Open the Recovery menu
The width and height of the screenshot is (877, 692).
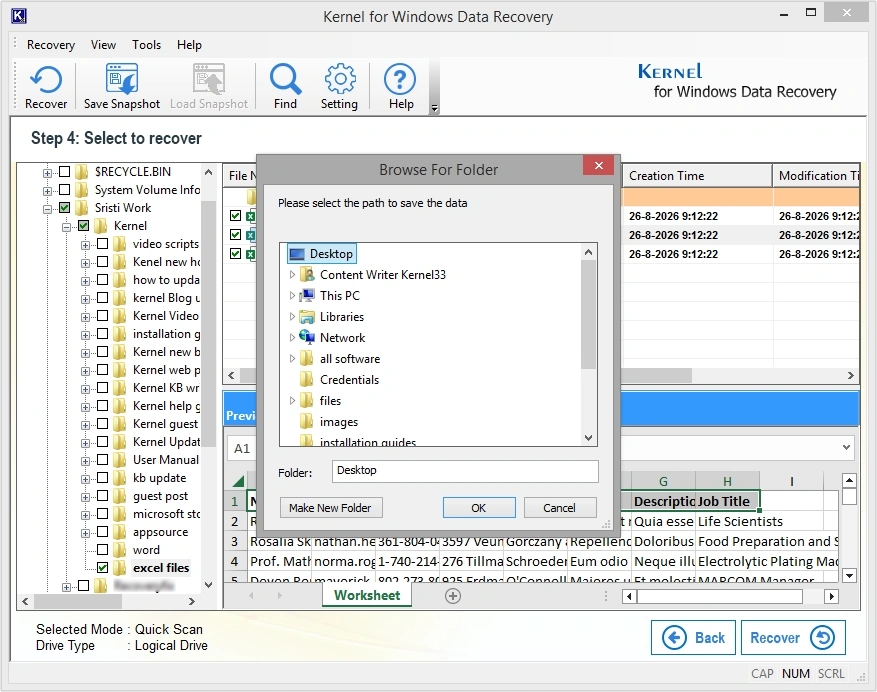coord(51,45)
